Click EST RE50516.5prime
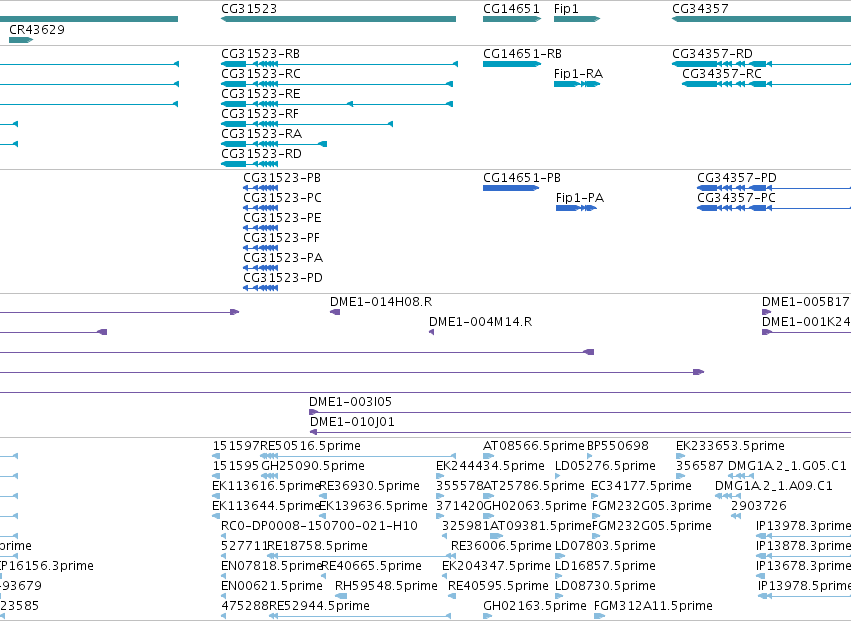Screen dimensions: 851x621 click(310, 446)
